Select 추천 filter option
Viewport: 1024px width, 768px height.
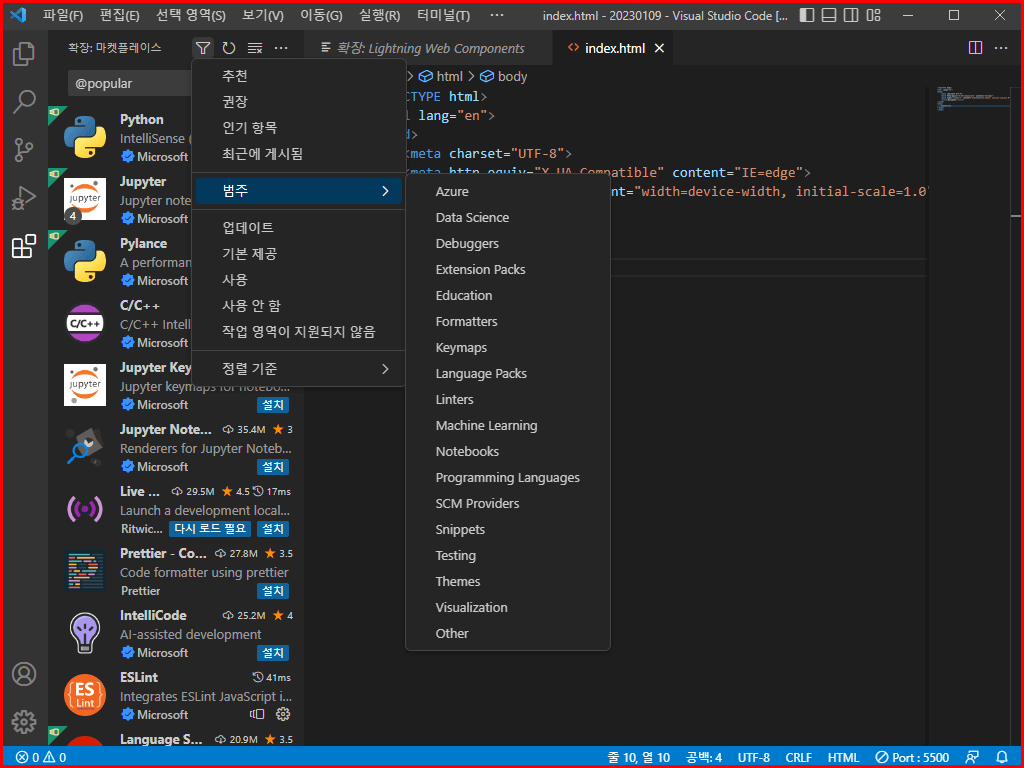(298, 76)
